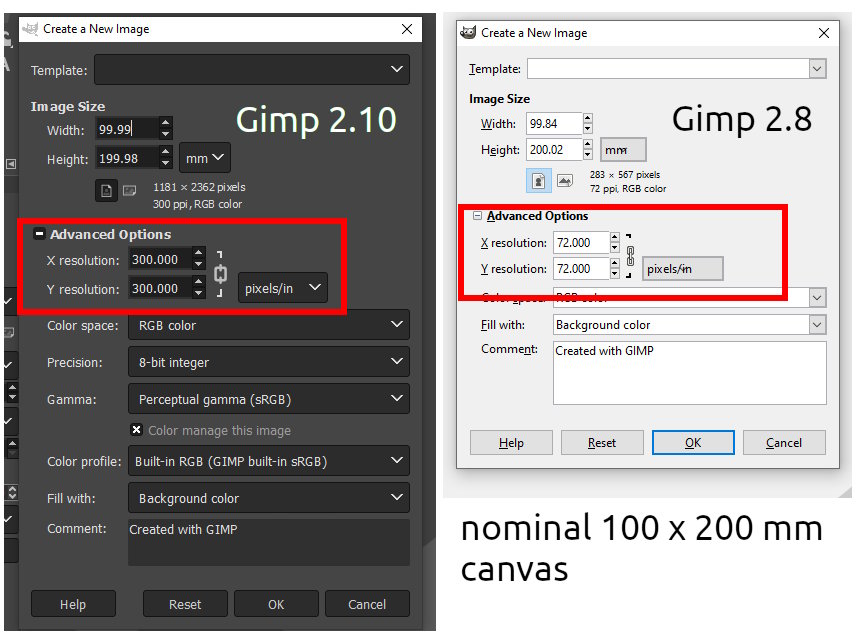The image size is (864, 638).
Task: Click the '72 ppi, RGB color' text
Action: click(628, 188)
